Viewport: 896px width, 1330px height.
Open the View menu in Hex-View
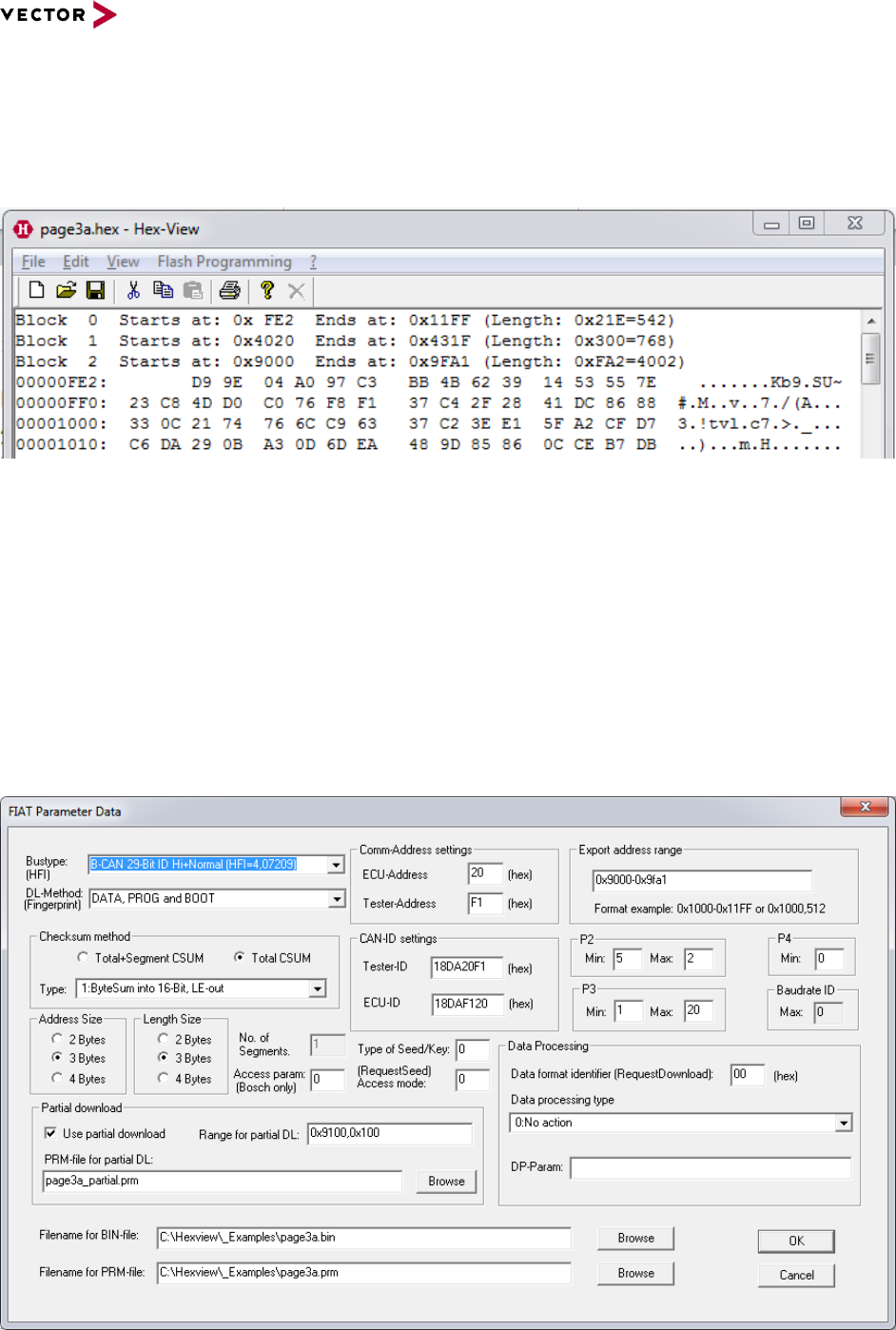coord(123,262)
